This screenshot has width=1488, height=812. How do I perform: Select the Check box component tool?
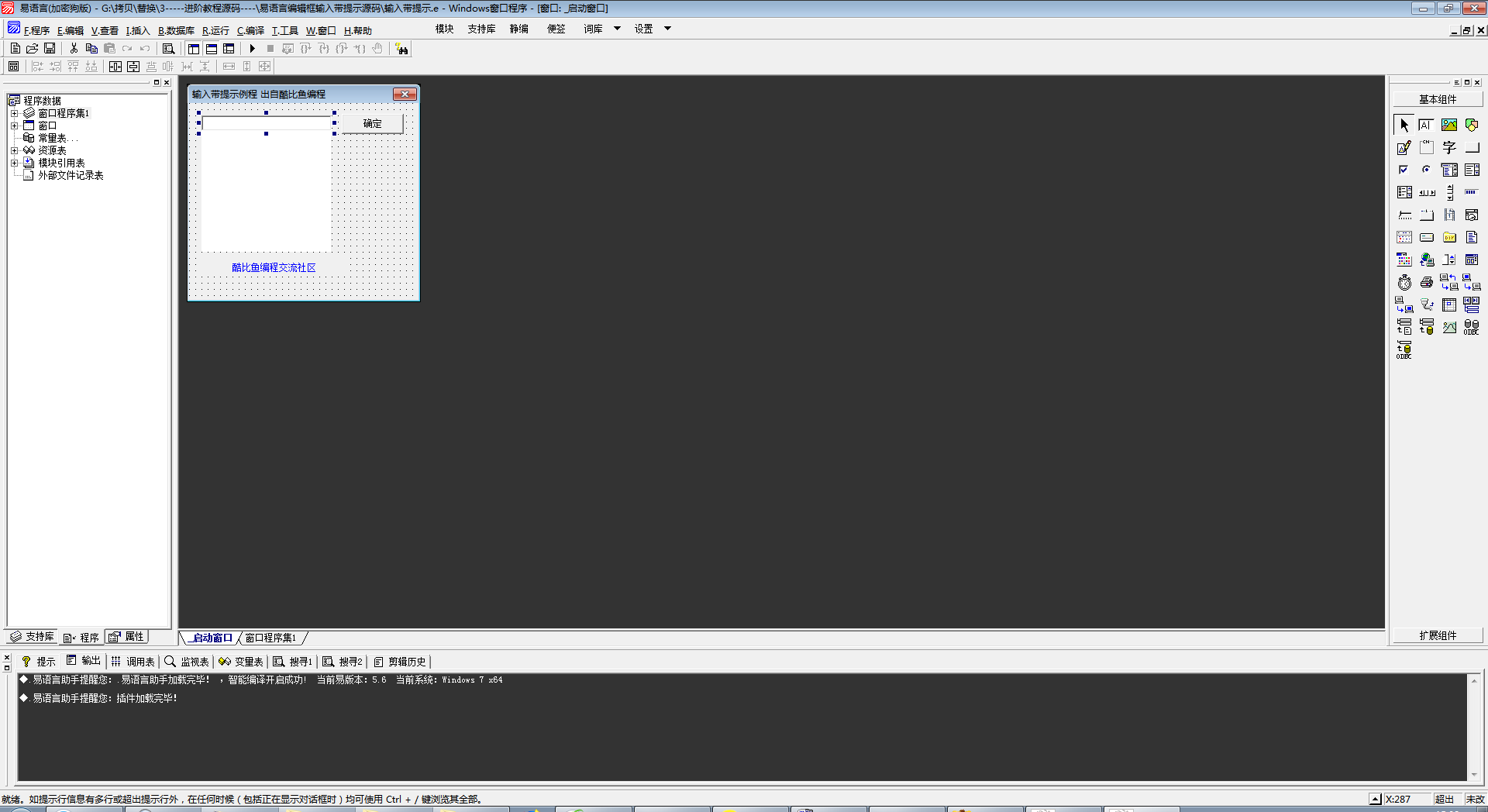1404,170
